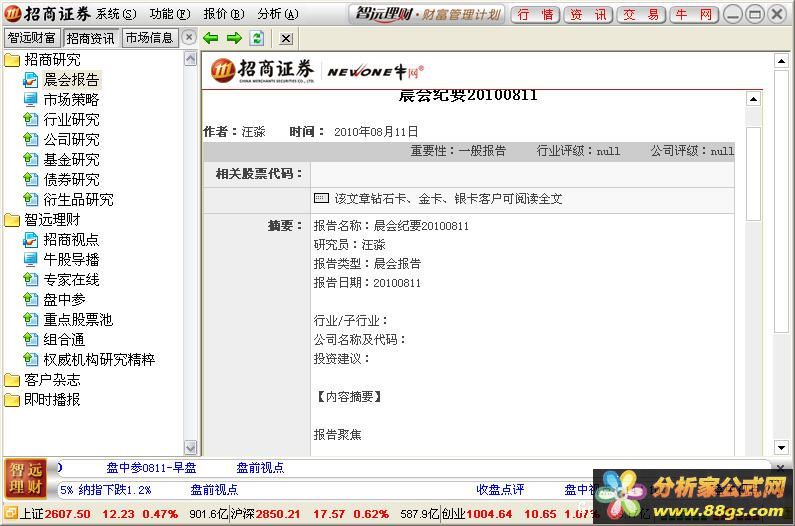Select 专家在线 in the tree
This screenshot has height=526, width=795.
(71, 279)
